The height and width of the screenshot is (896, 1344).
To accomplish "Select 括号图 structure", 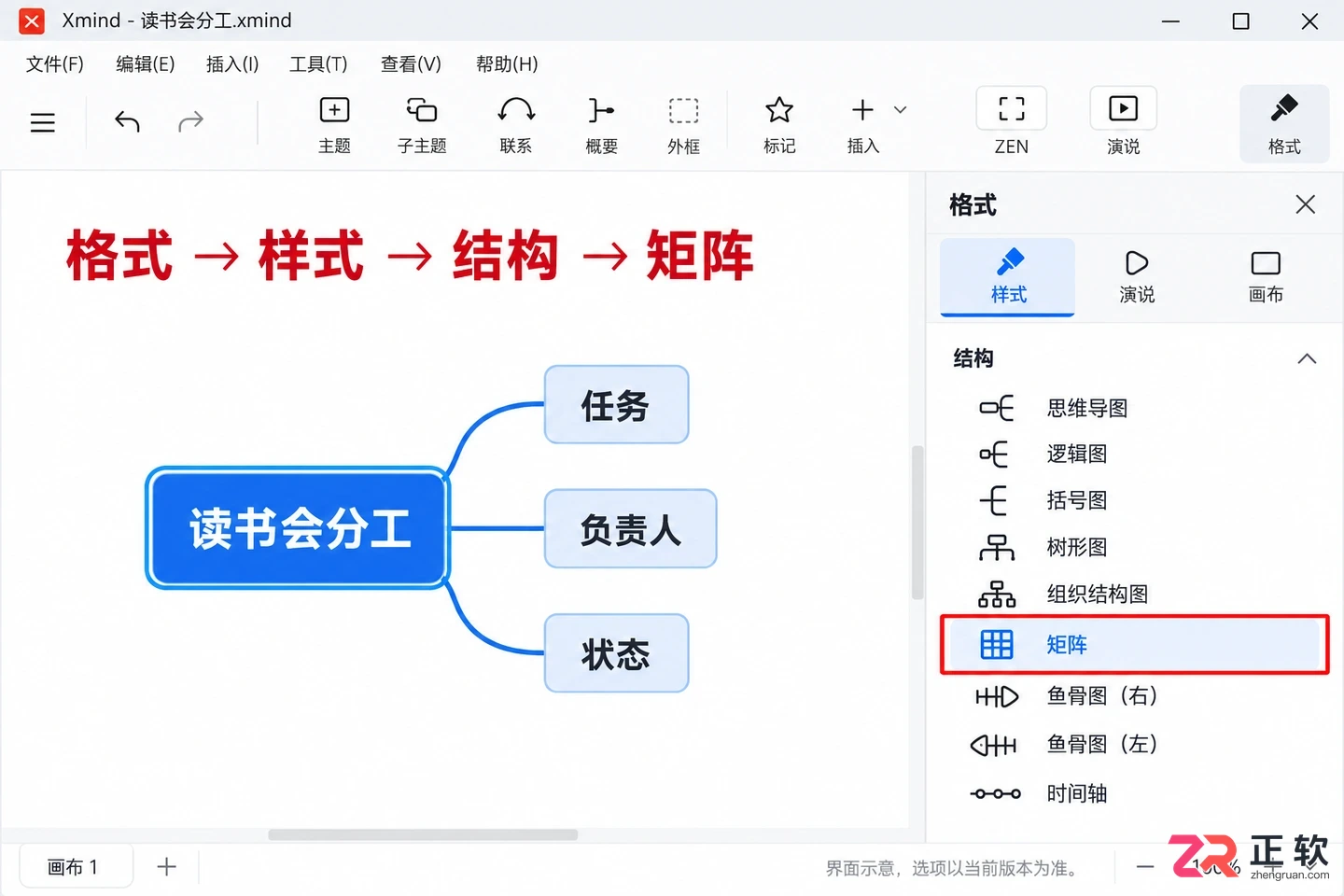I will click(1134, 500).
